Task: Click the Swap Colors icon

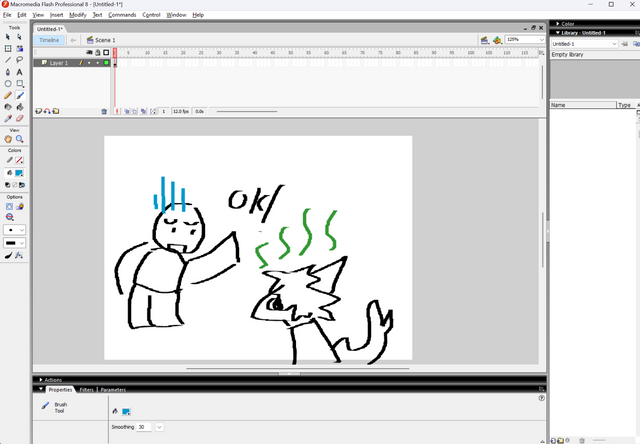Action: click(22, 185)
